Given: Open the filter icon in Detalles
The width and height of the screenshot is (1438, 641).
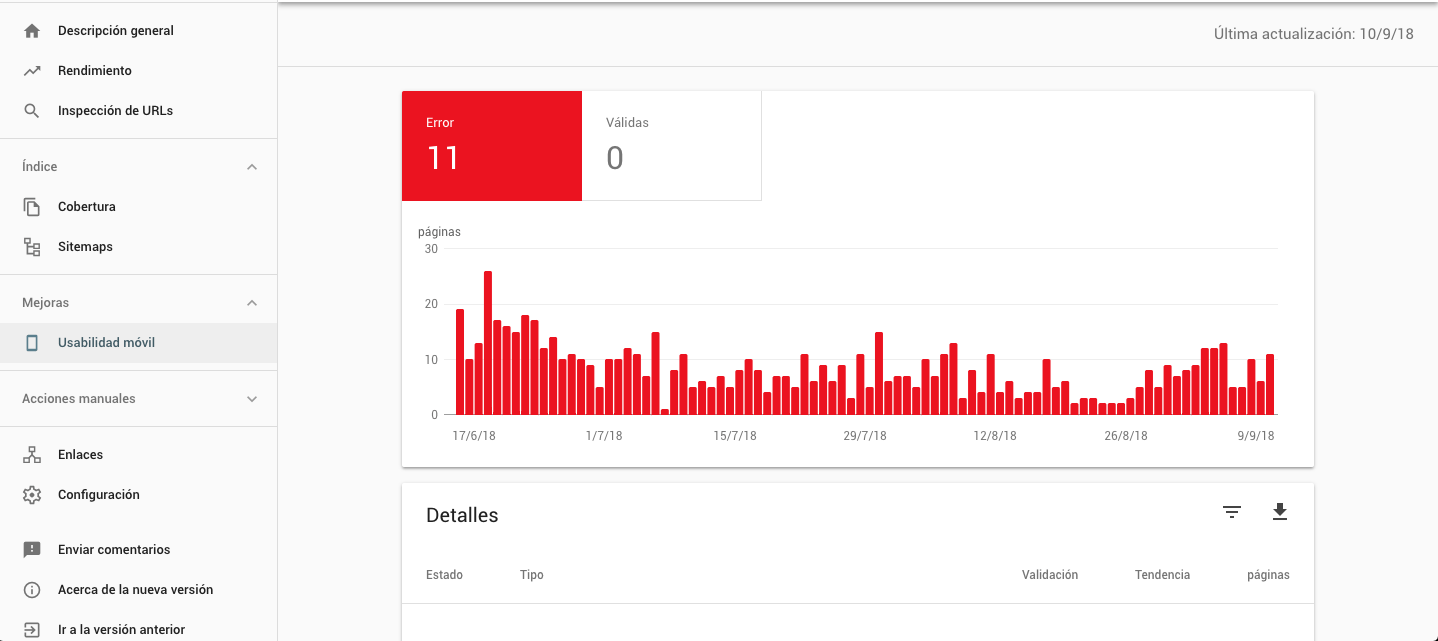Looking at the screenshot, I should click(1232, 512).
